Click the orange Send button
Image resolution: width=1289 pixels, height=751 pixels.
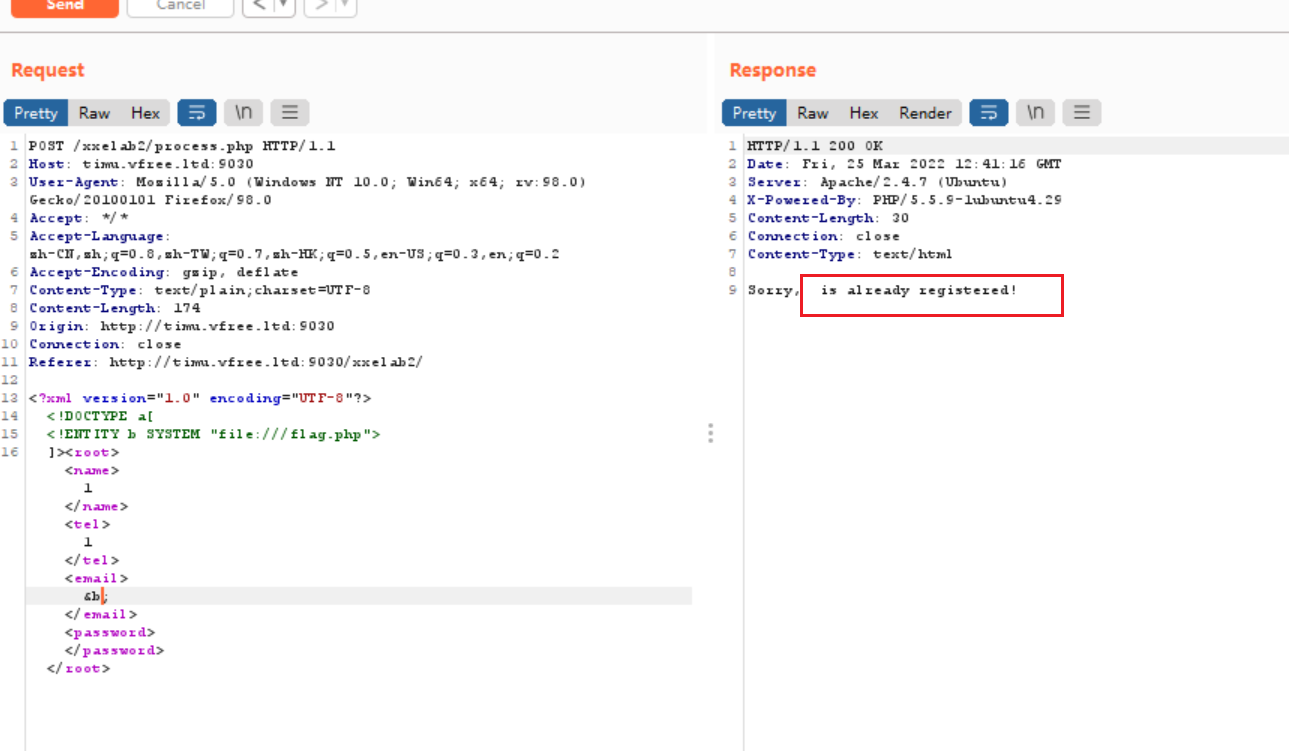coord(65,6)
